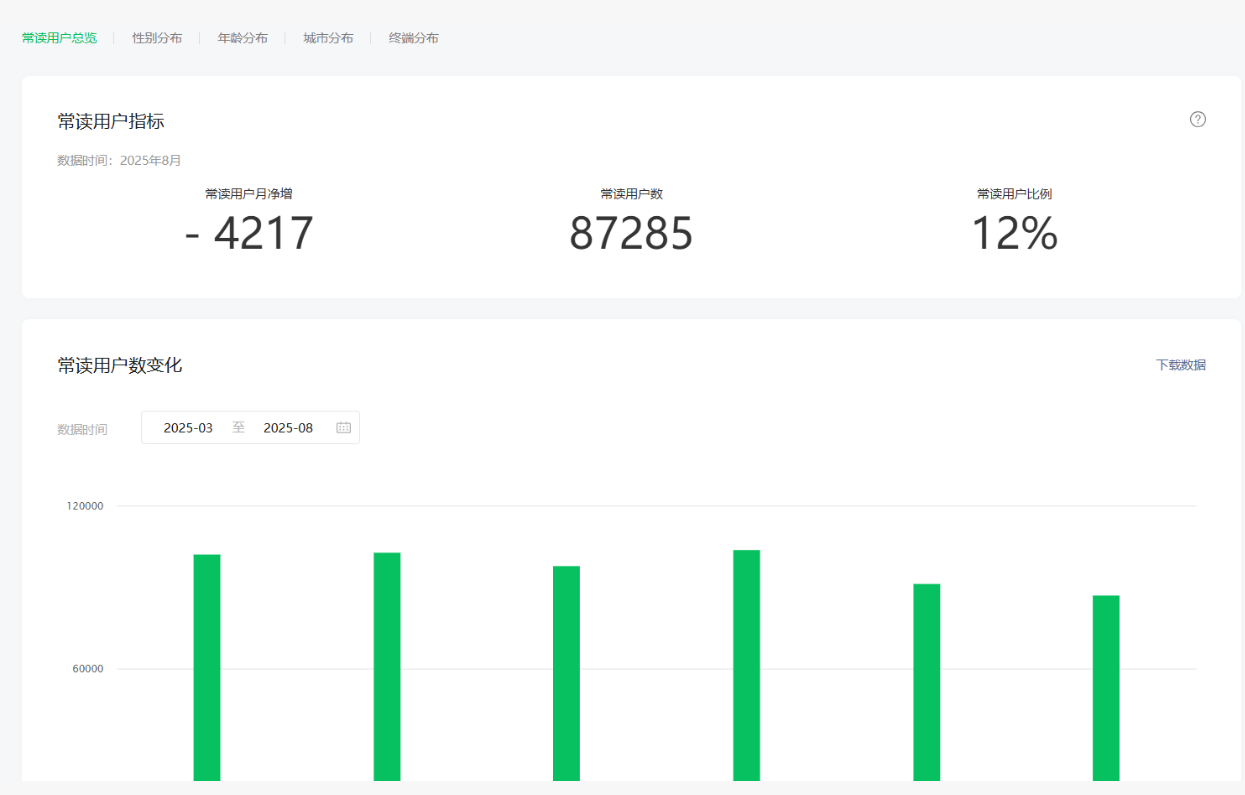The height and width of the screenshot is (795, 1245).
Task: Open the 年龄分布 tab
Action: click(243, 38)
